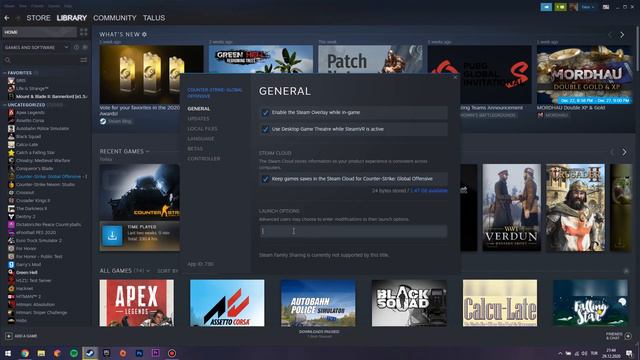Open the library advanced filter icon
640x360 pixels.
click(84, 60)
